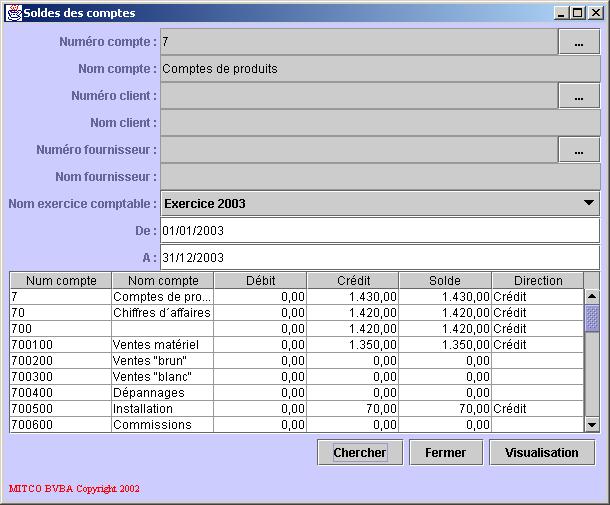Click the De date field 01/01/2003

point(380,231)
